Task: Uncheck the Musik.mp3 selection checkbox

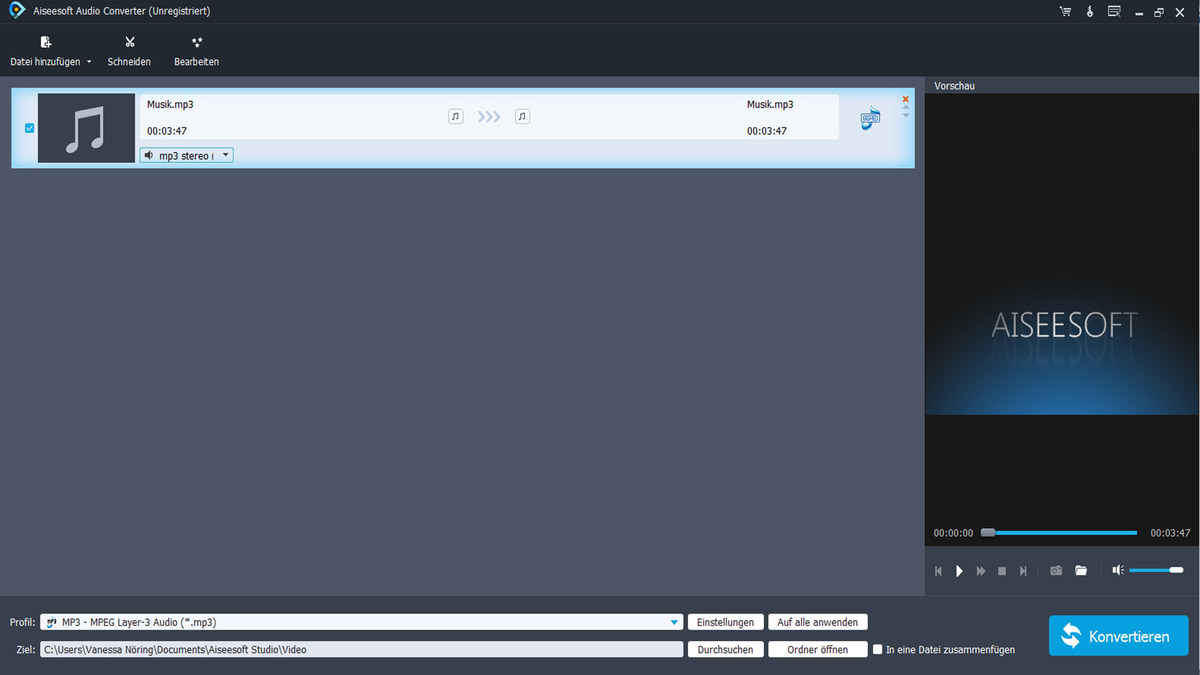Action: click(x=29, y=127)
